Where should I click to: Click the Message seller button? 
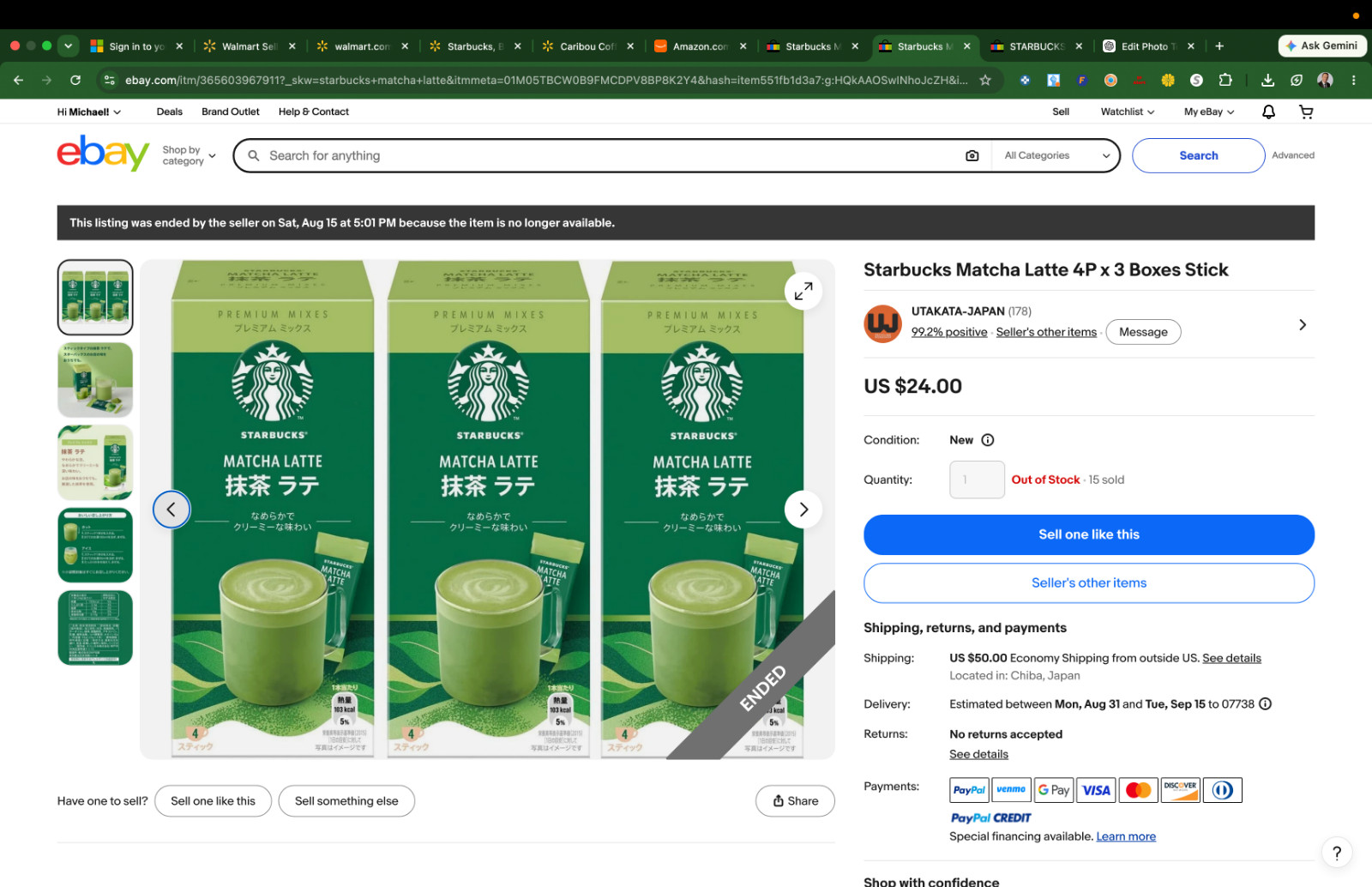[1143, 332]
